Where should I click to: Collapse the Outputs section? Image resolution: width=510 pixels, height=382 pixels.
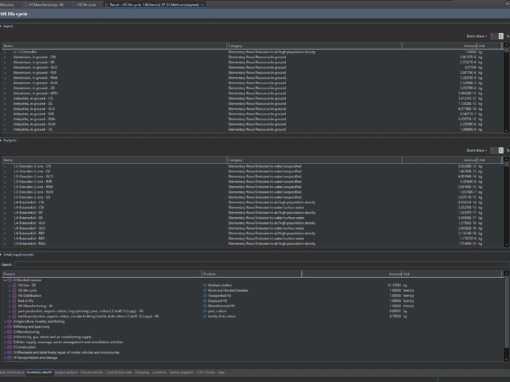tap(1, 140)
